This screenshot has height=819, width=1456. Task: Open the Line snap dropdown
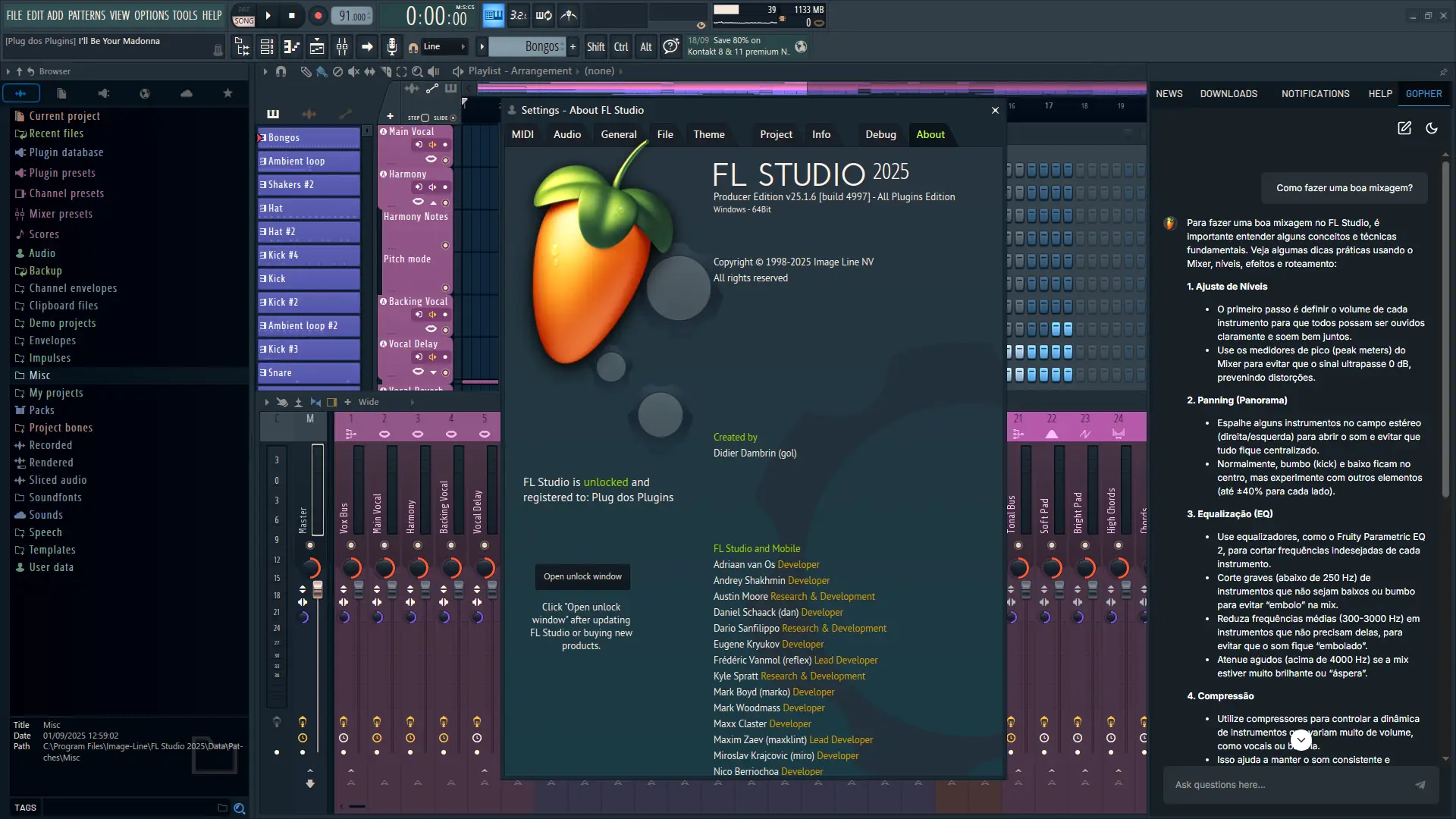444,47
